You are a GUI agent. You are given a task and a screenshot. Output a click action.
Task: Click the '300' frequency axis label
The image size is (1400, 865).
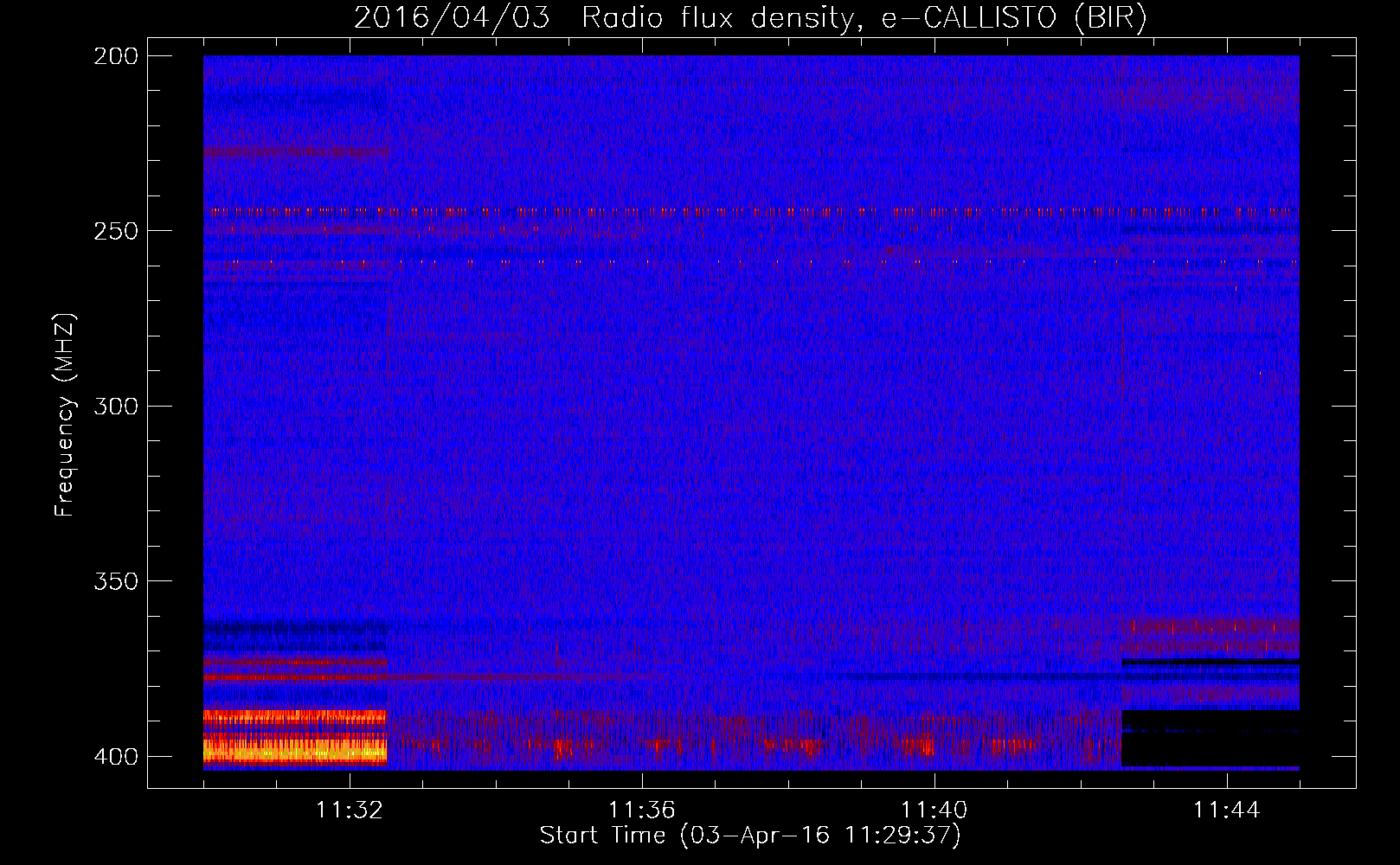pos(116,406)
